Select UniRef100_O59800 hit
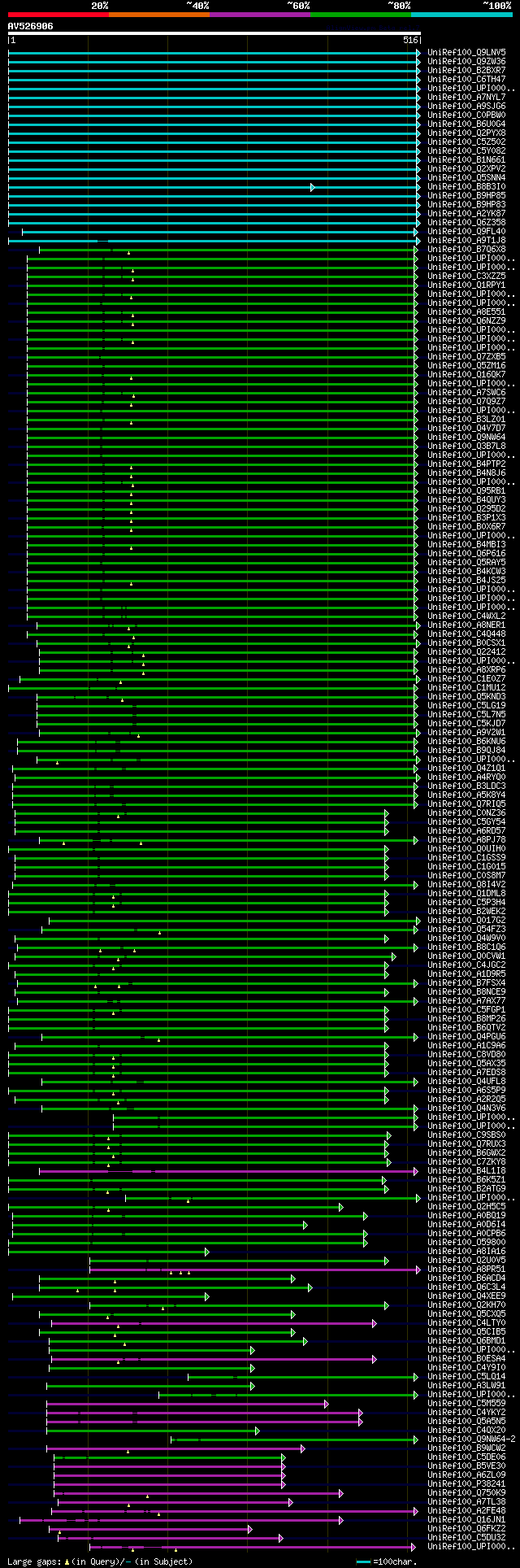Screen dimensions: 520x1568 click(466, 1242)
